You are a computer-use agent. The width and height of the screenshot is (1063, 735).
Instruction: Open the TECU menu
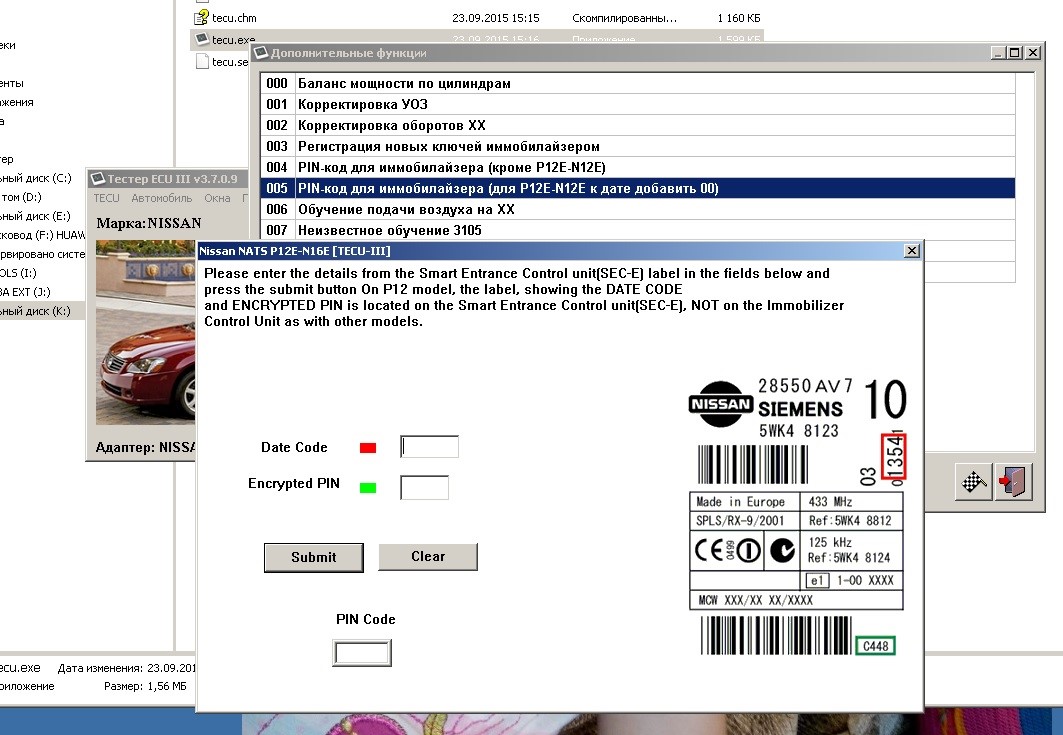pyautogui.click(x=106, y=199)
